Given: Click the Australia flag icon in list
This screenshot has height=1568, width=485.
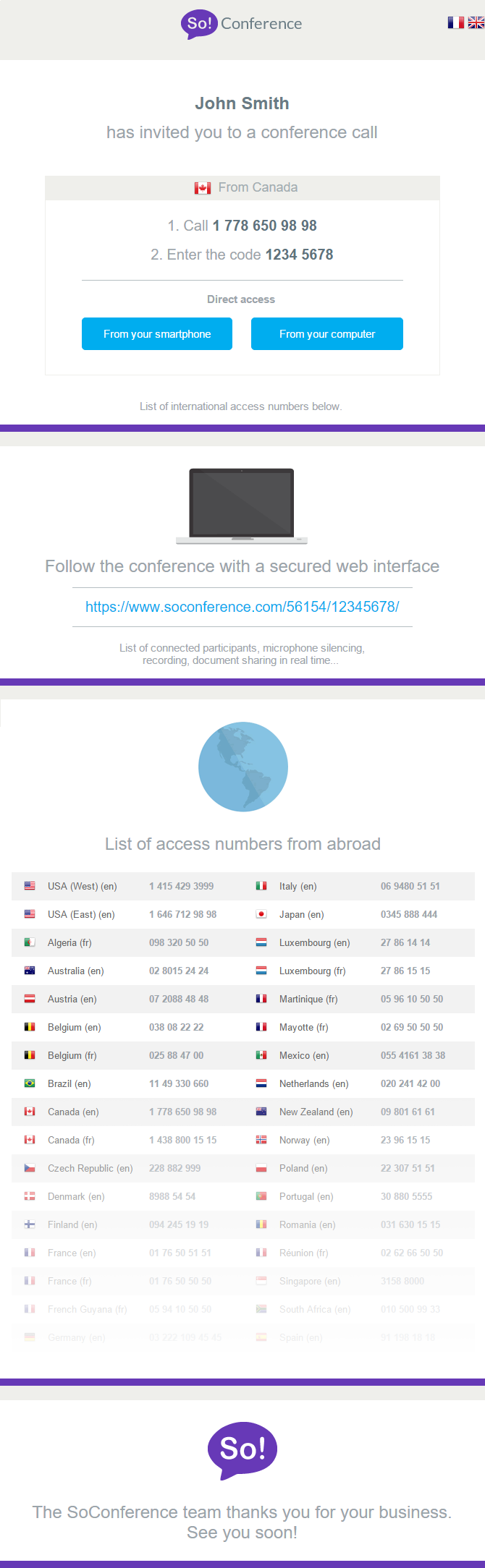Looking at the screenshot, I should click(30, 971).
